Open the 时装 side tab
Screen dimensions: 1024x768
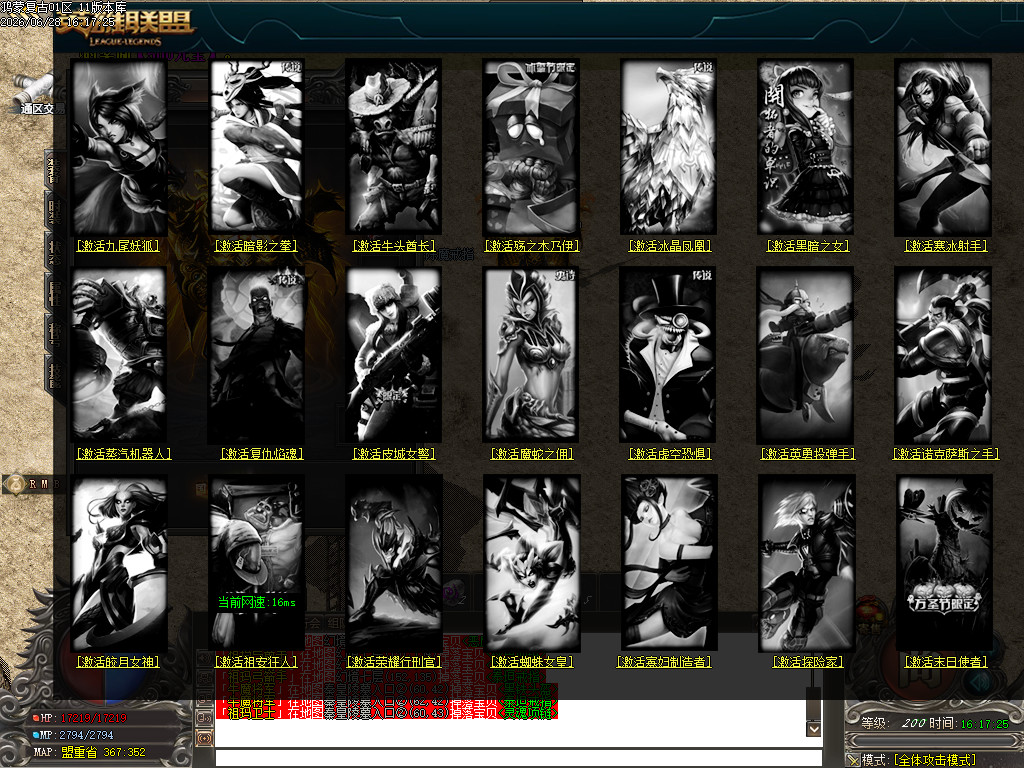(55, 210)
